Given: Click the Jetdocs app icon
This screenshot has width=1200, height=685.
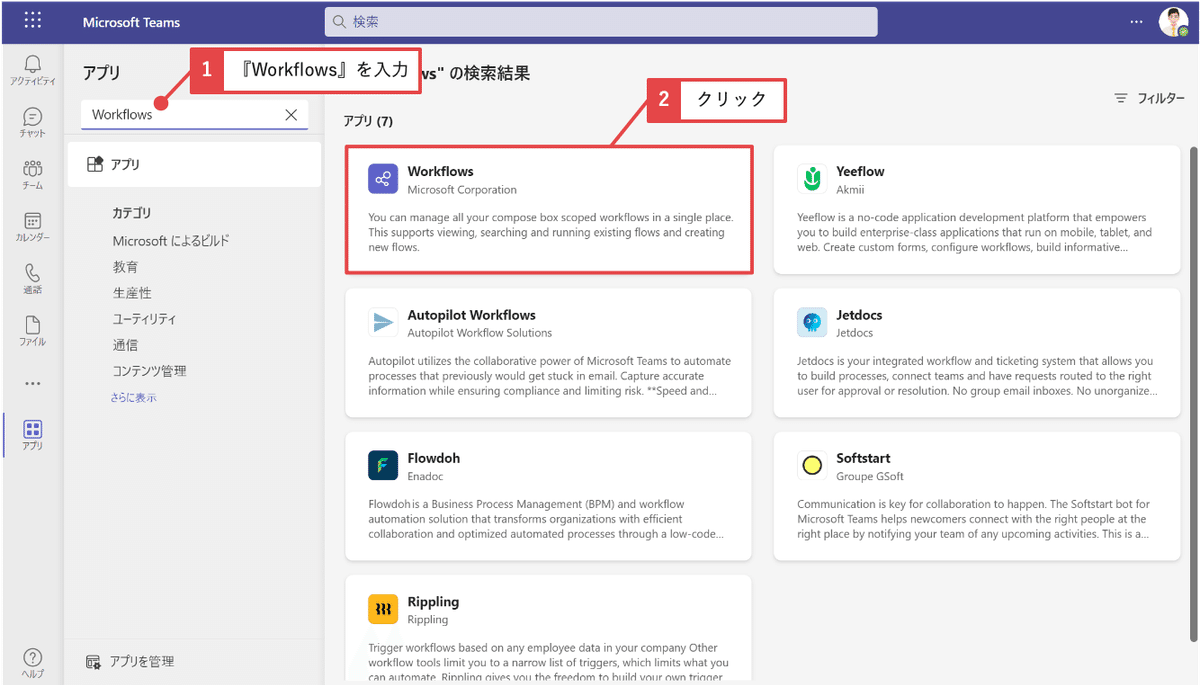Looking at the screenshot, I should click(x=812, y=322).
